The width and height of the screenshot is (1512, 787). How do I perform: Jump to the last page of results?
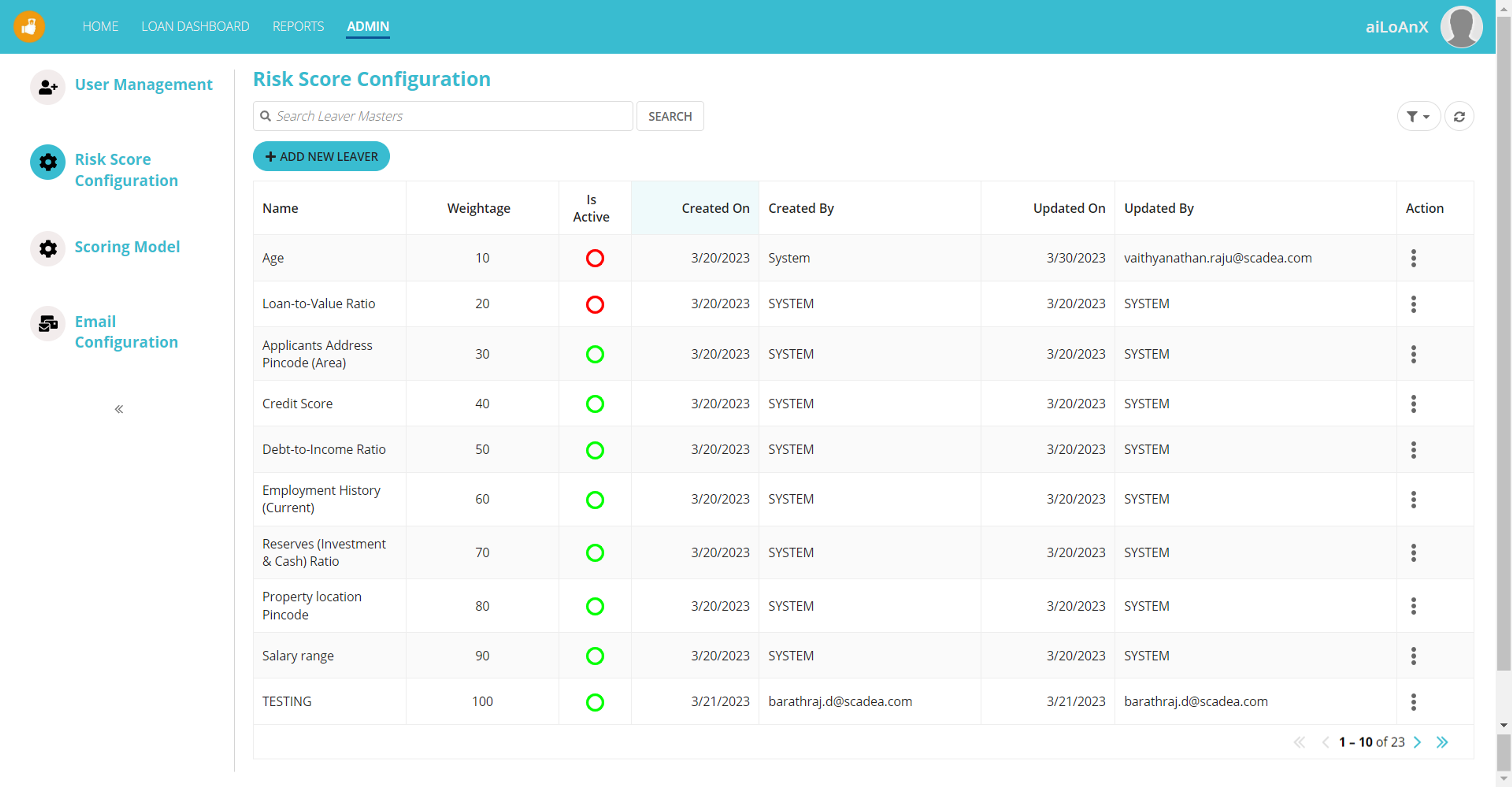point(1442,742)
